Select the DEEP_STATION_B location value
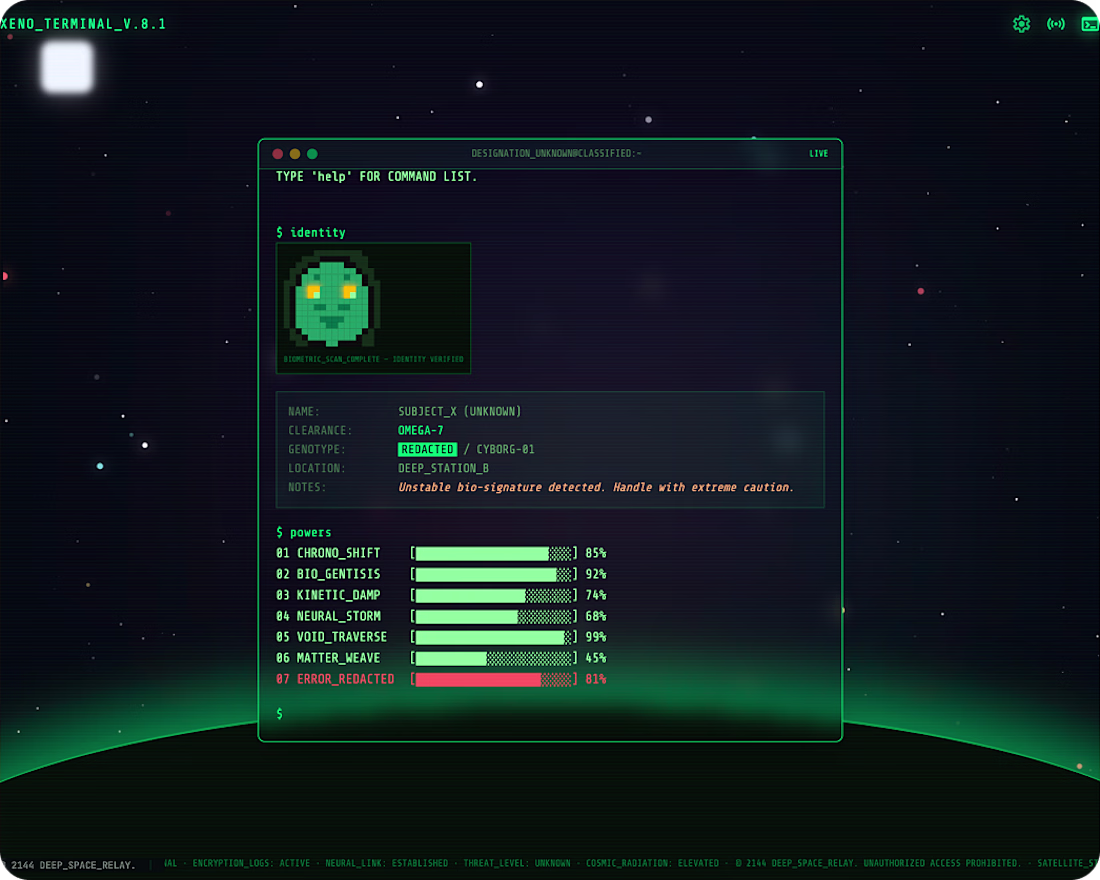This screenshot has height=880, width=1100. (x=443, y=468)
